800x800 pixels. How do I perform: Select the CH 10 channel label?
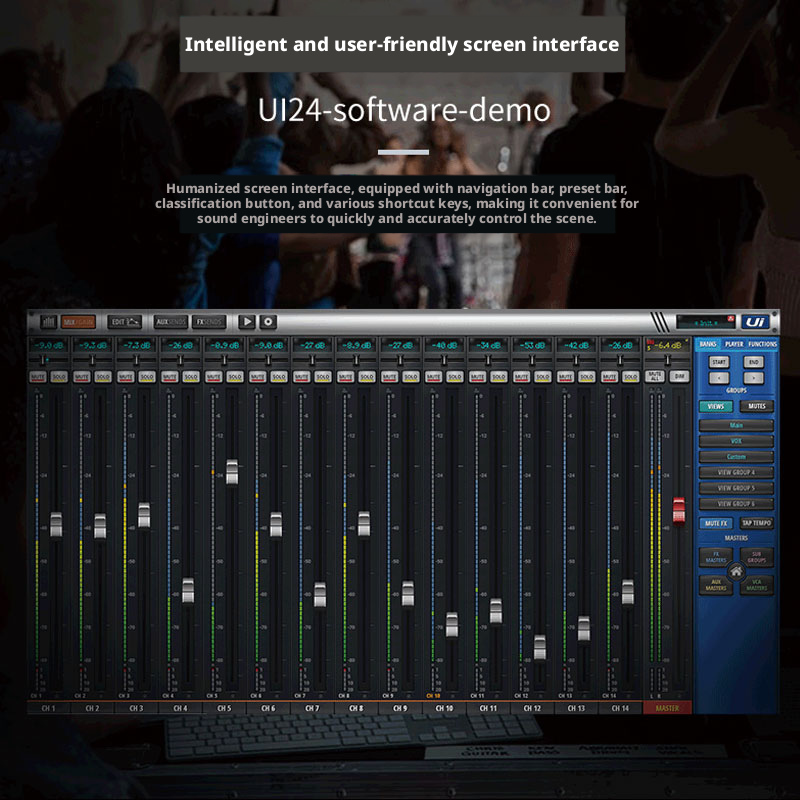point(444,708)
